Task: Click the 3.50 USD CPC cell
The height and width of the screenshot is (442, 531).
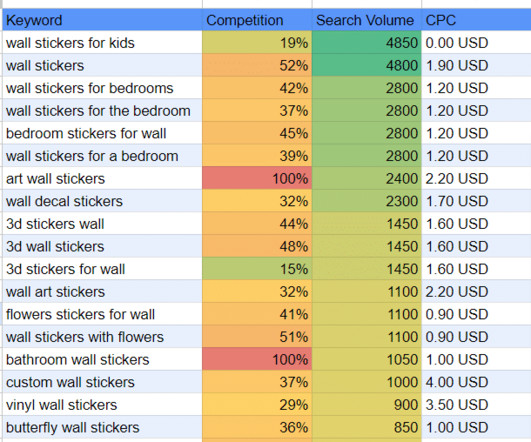Action: 476,405
